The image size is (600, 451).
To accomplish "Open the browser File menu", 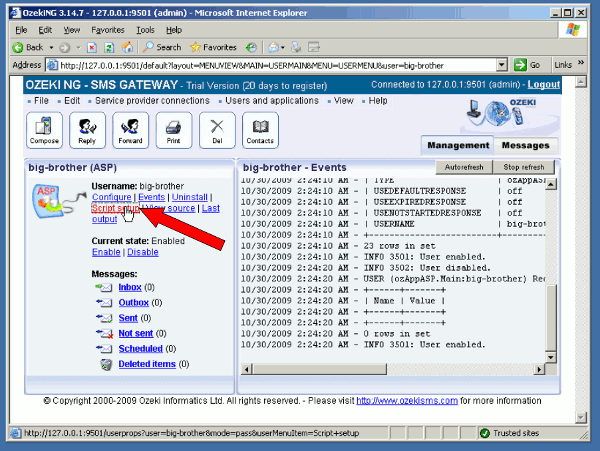I will click(x=21, y=30).
